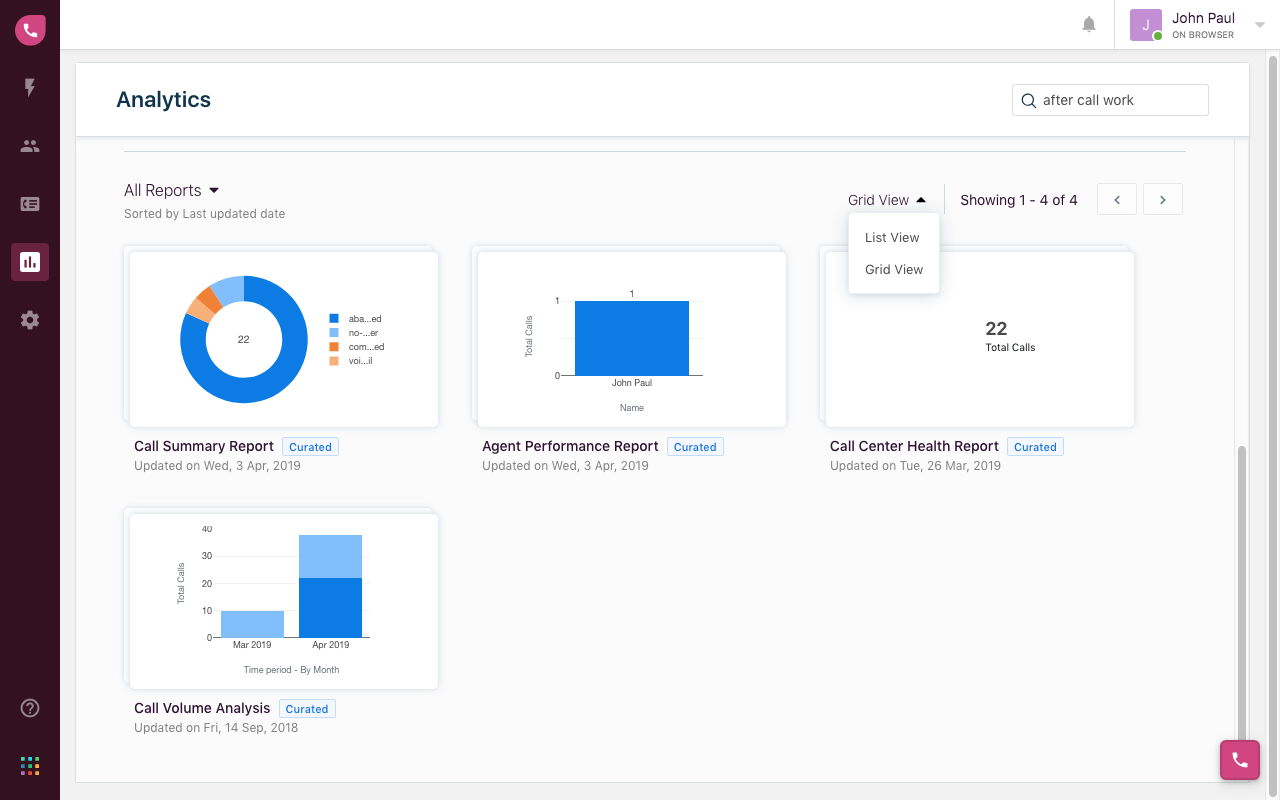
Task: Open the help question mark icon
Action: click(30, 708)
